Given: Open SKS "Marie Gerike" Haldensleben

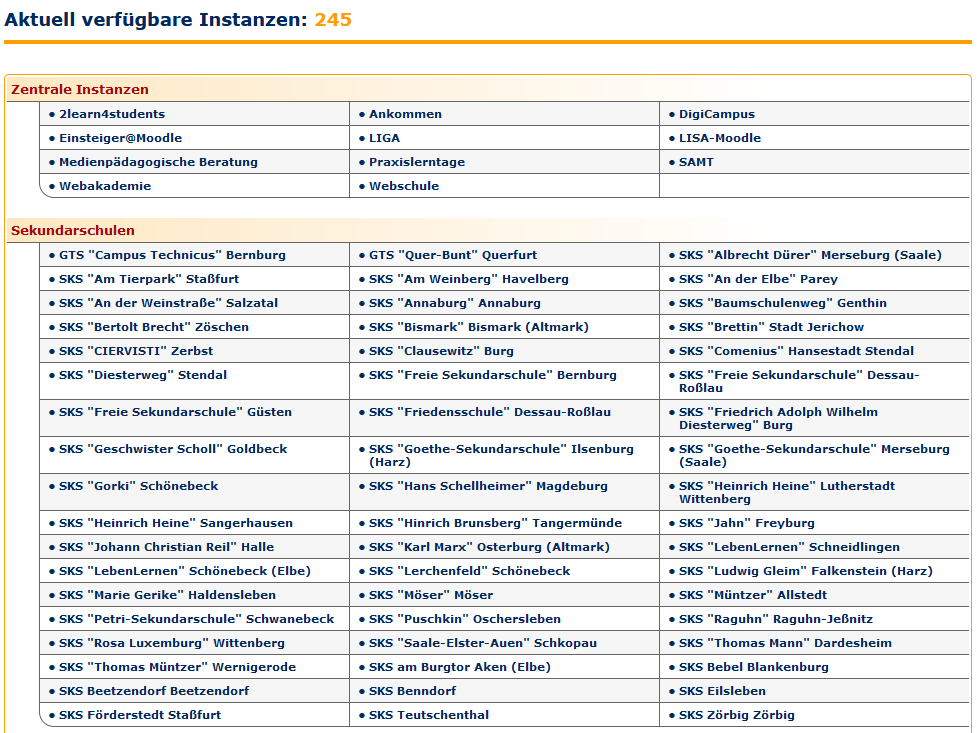Looking at the screenshot, I should click(x=167, y=595).
